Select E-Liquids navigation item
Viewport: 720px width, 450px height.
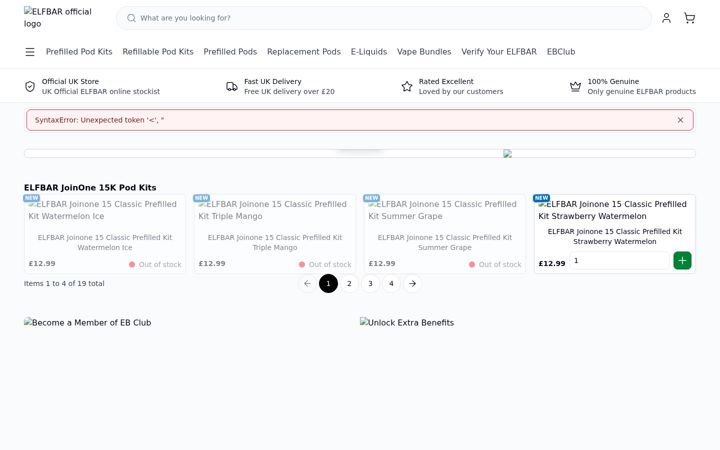(369, 52)
